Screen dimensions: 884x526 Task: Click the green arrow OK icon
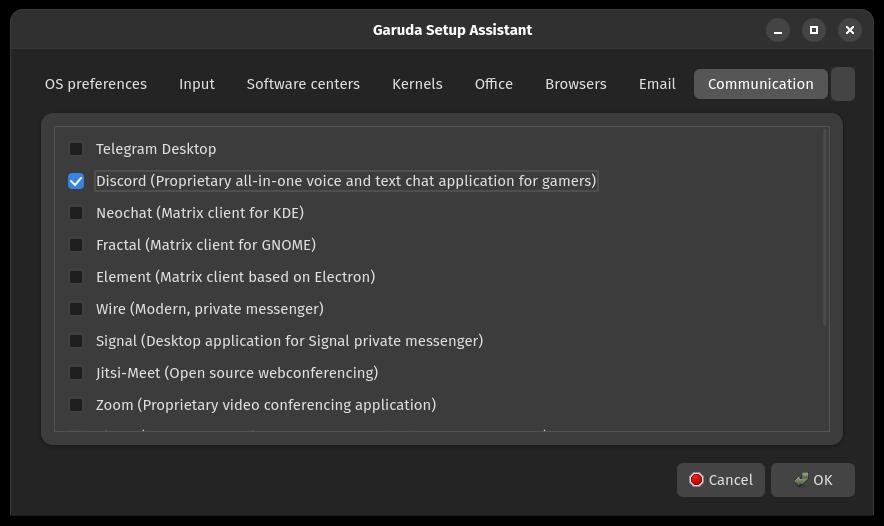pos(801,479)
